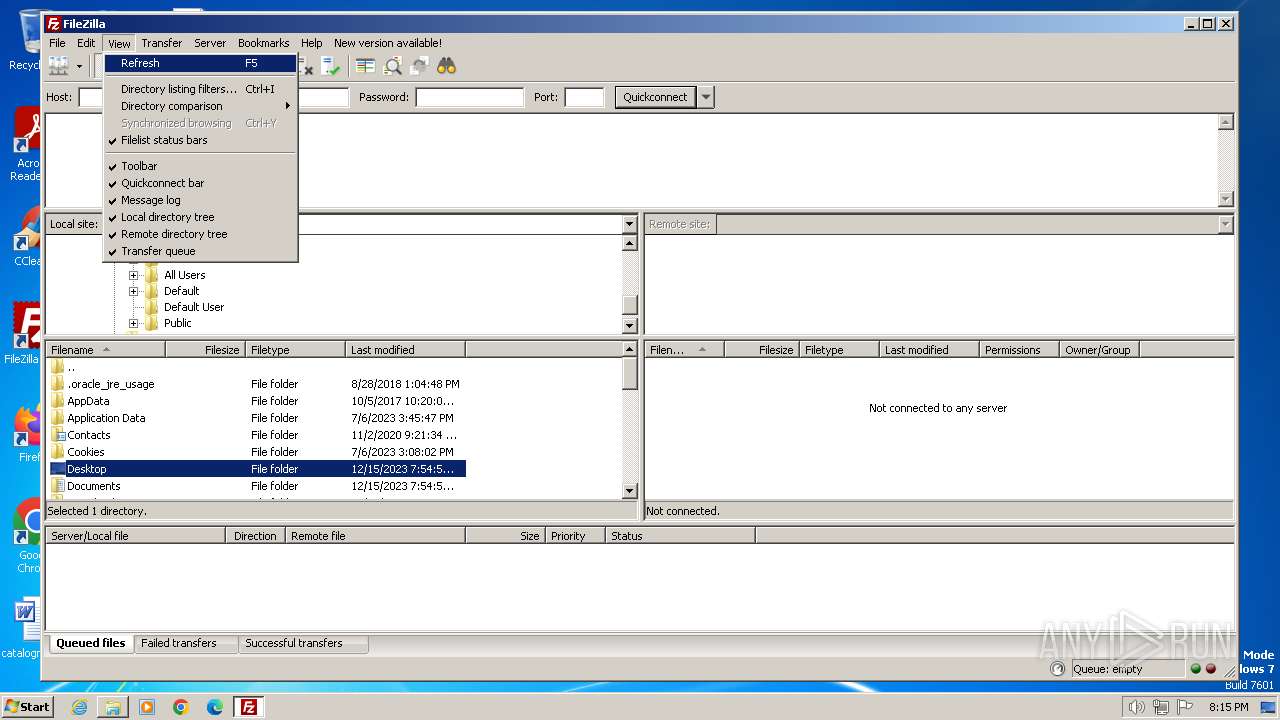Open the directory listing filters icon
The width and height of the screenshot is (1280, 720).
(x=366, y=66)
